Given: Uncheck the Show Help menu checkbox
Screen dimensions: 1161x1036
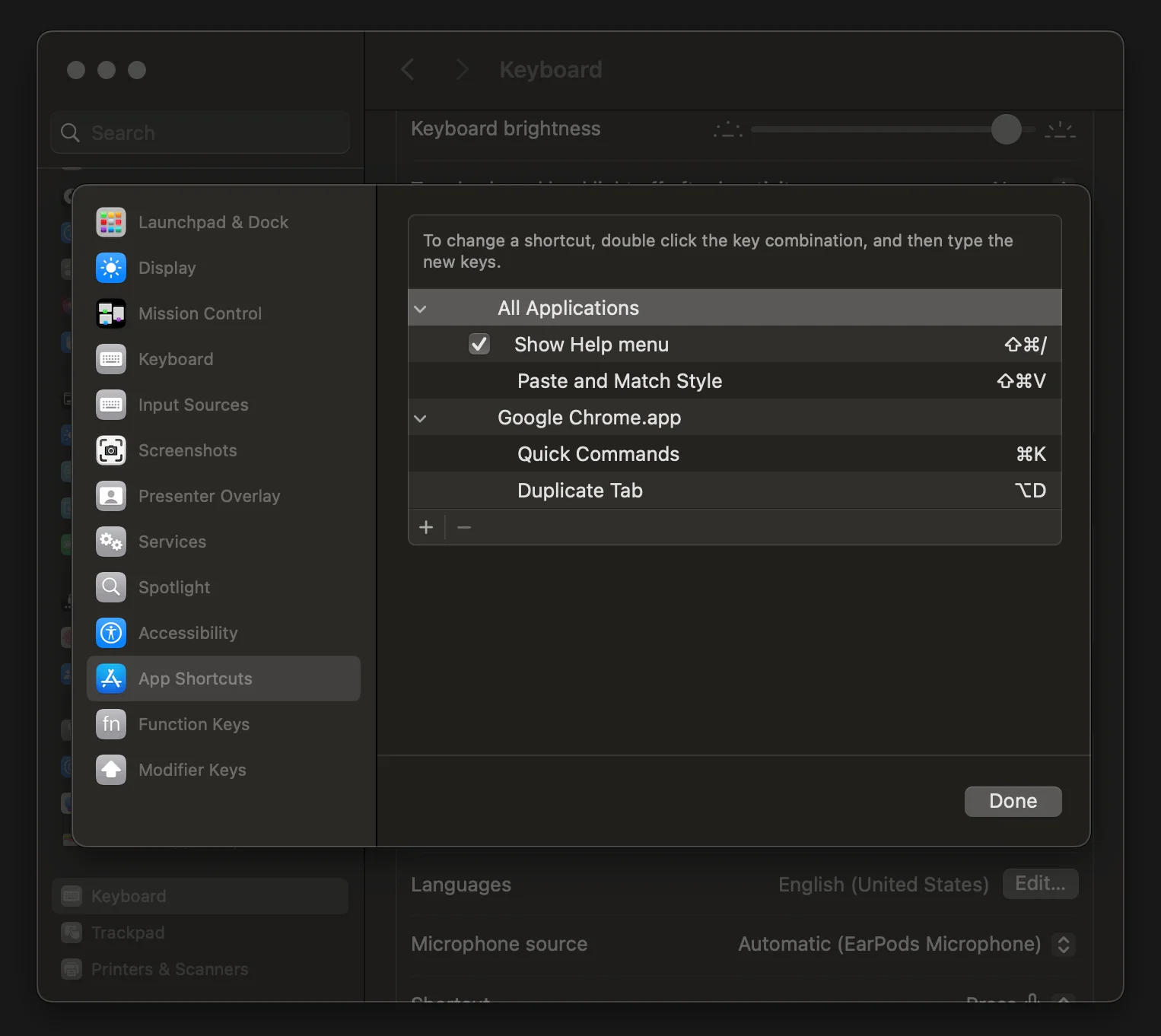Looking at the screenshot, I should click(479, 345).
